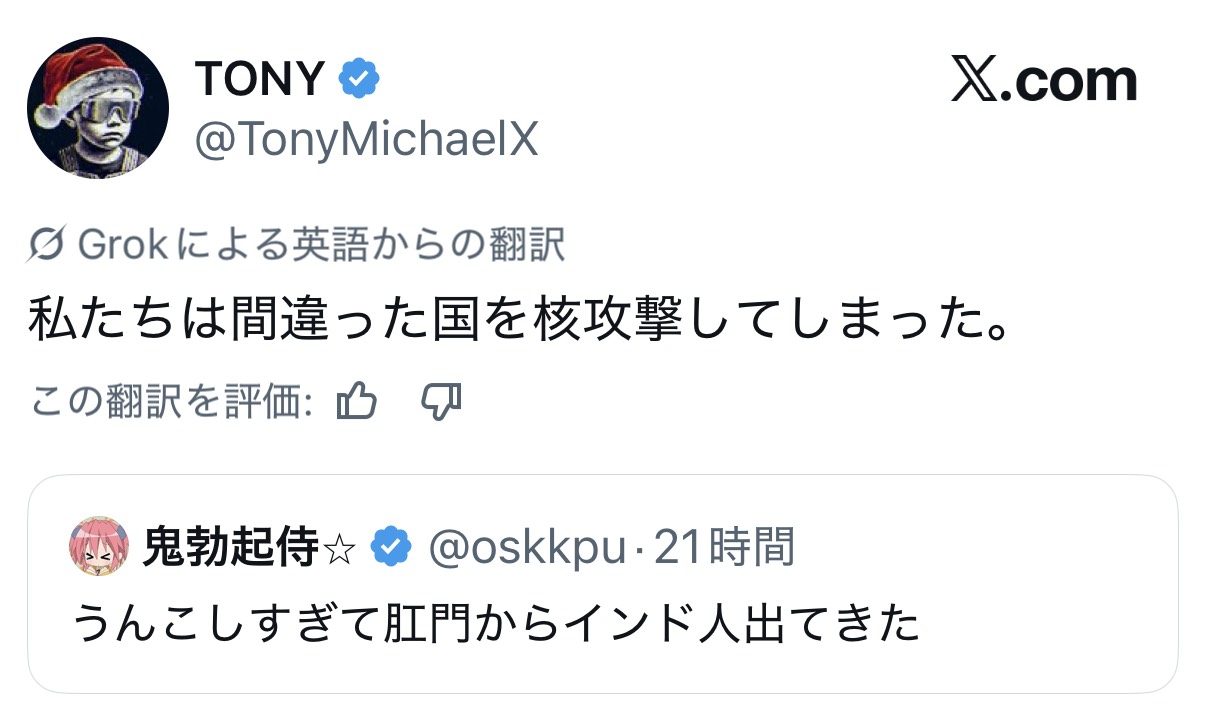The image size is (1206, 714).
Task: Click TONY's Santa hat profile avatar
Action: click(97, 108)
